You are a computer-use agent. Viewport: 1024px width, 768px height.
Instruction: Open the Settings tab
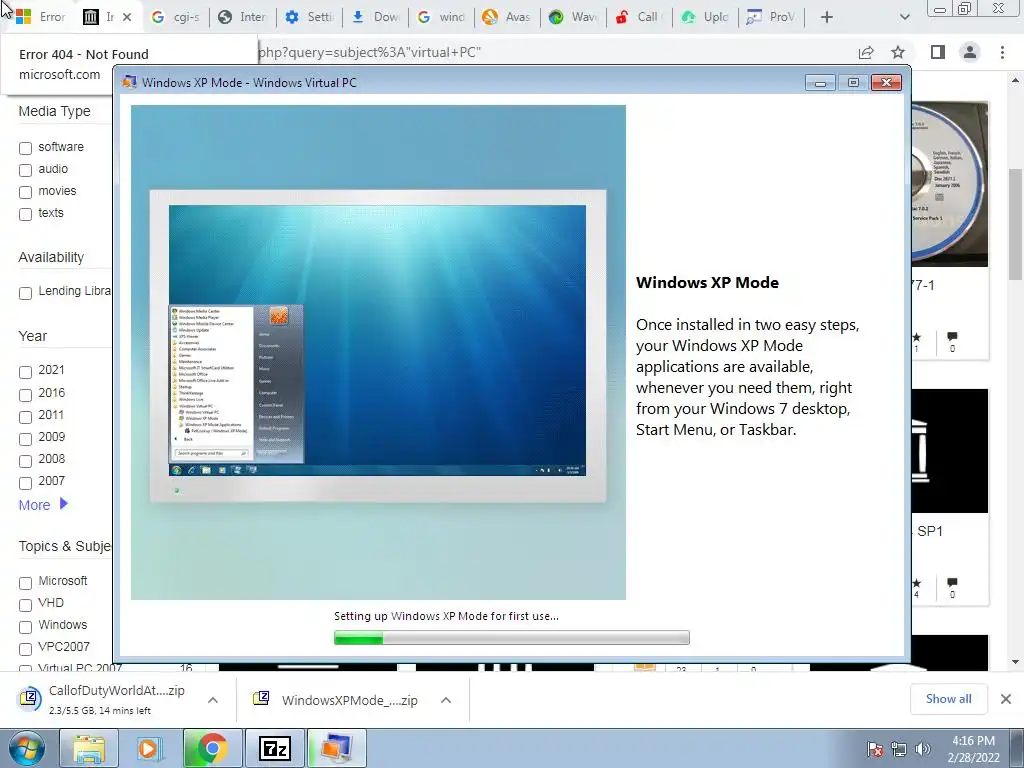point(309,17)
